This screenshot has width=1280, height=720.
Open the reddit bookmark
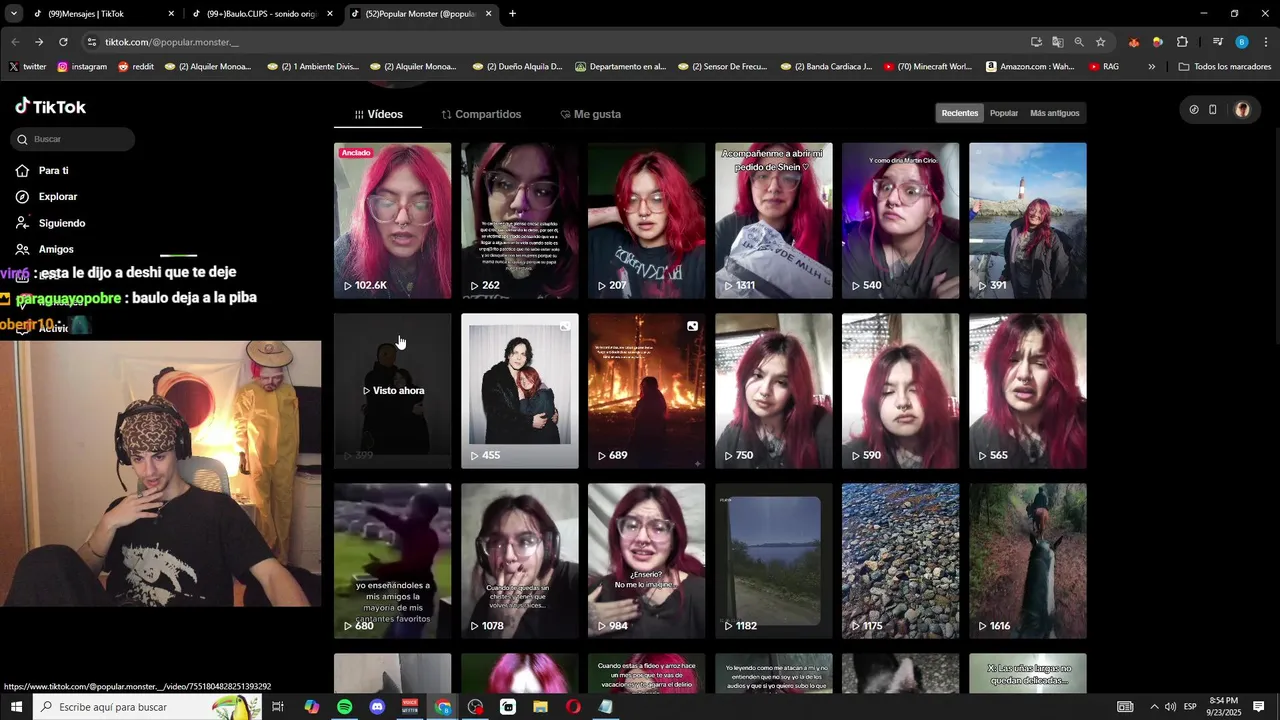pyautogui.click(x=136, y=67)
